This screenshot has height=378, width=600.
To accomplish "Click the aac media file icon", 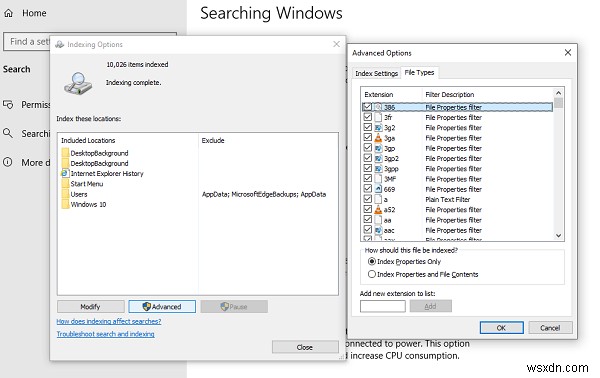I will 378,230.
